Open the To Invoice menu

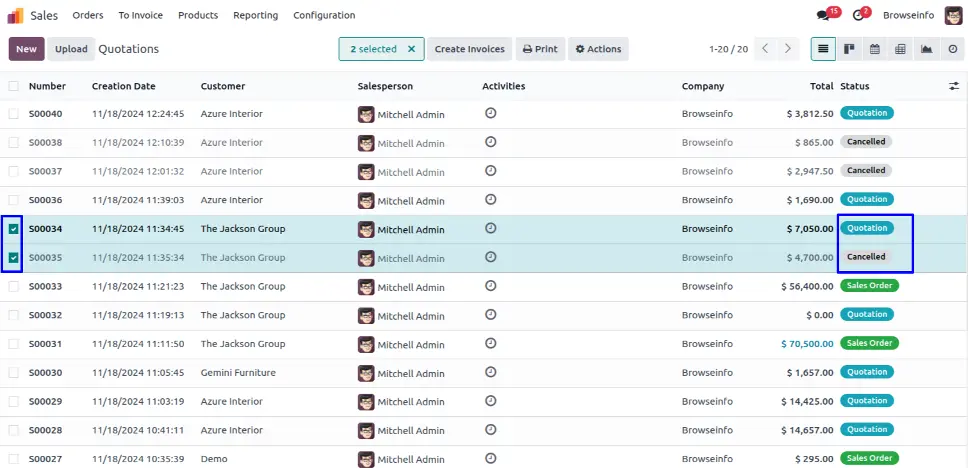point(140,15)
